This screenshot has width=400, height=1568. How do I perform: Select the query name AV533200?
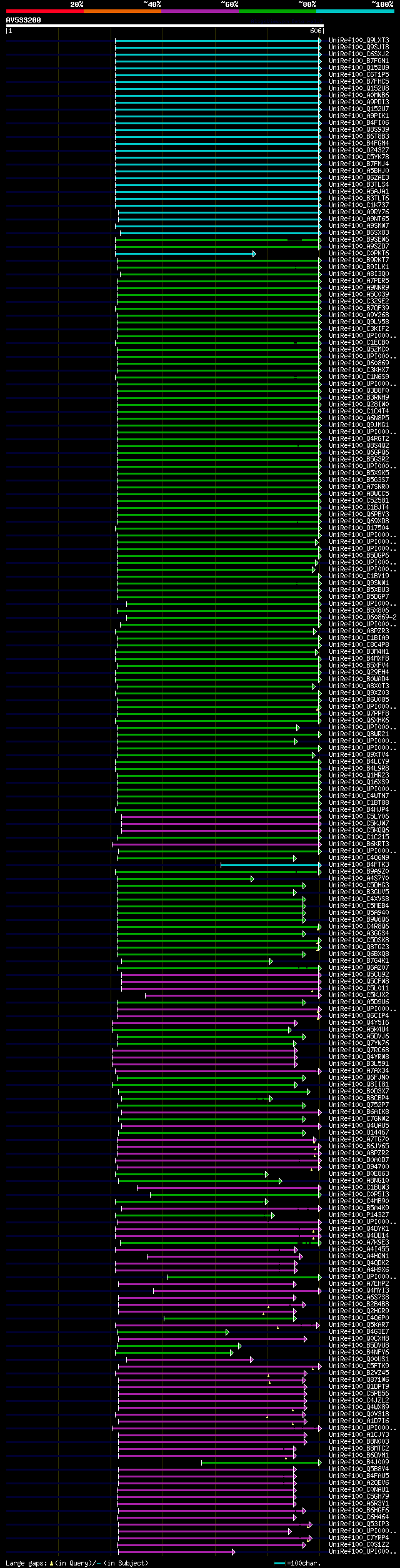[x=24, y=20]
